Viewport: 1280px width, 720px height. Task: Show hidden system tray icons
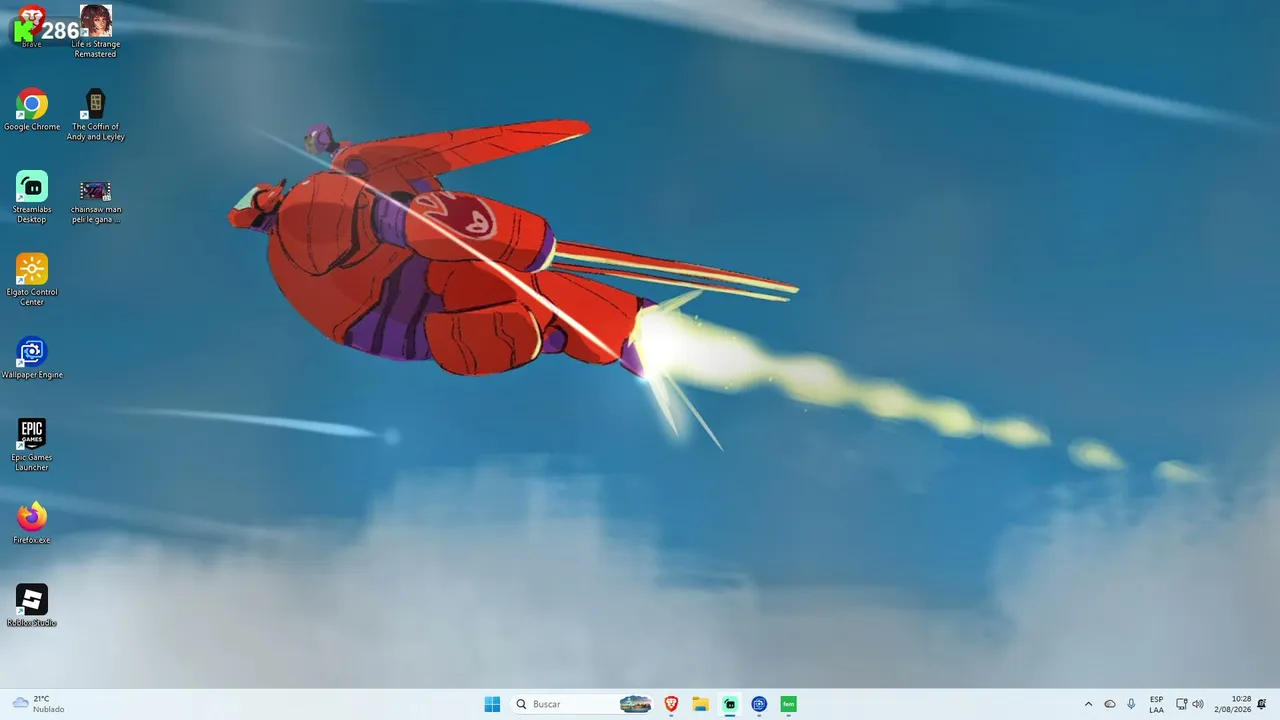click(1089, 704)
